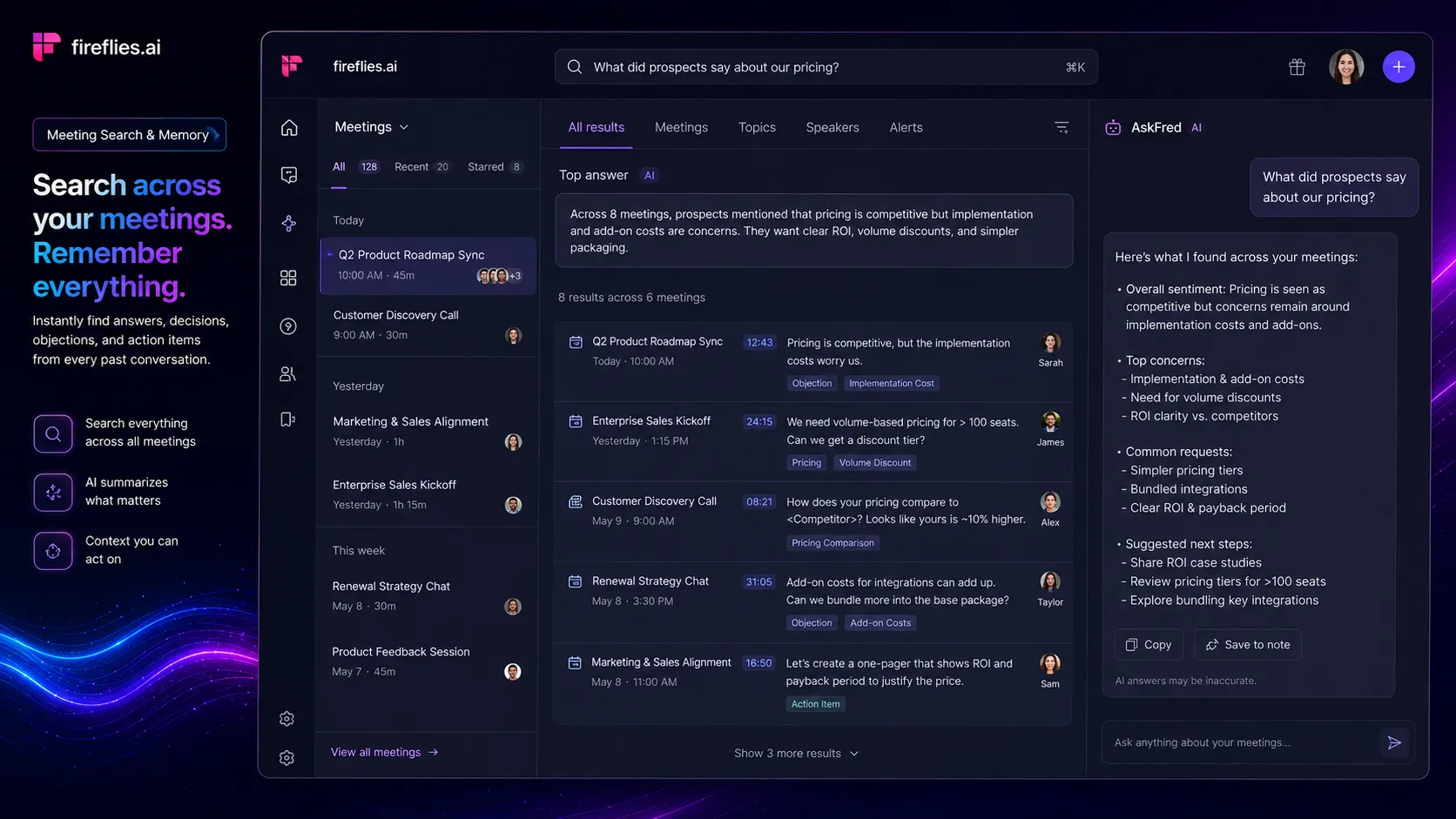Click the purple plus button
Screen dimensions: 1456x819
tap(1399, 67)
